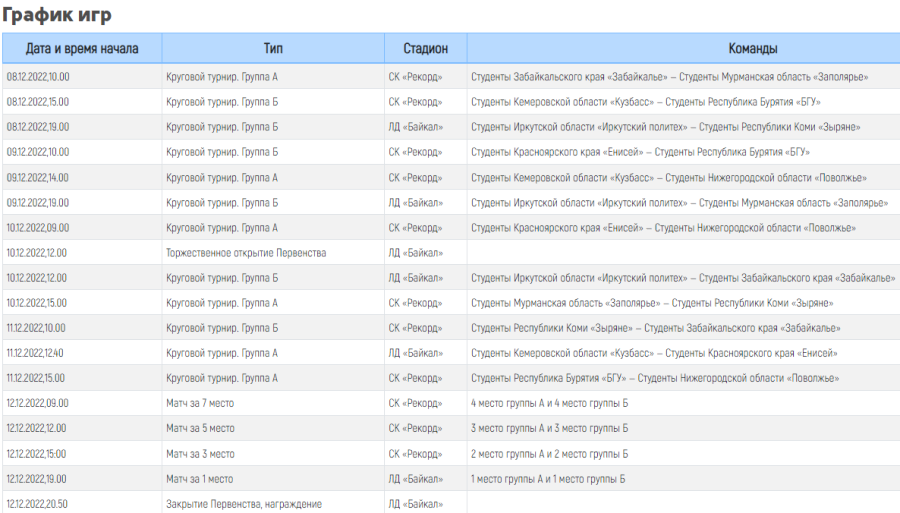
Task: Click the «Матч за 3 место» cell
Action: click(x=200, y=454)
